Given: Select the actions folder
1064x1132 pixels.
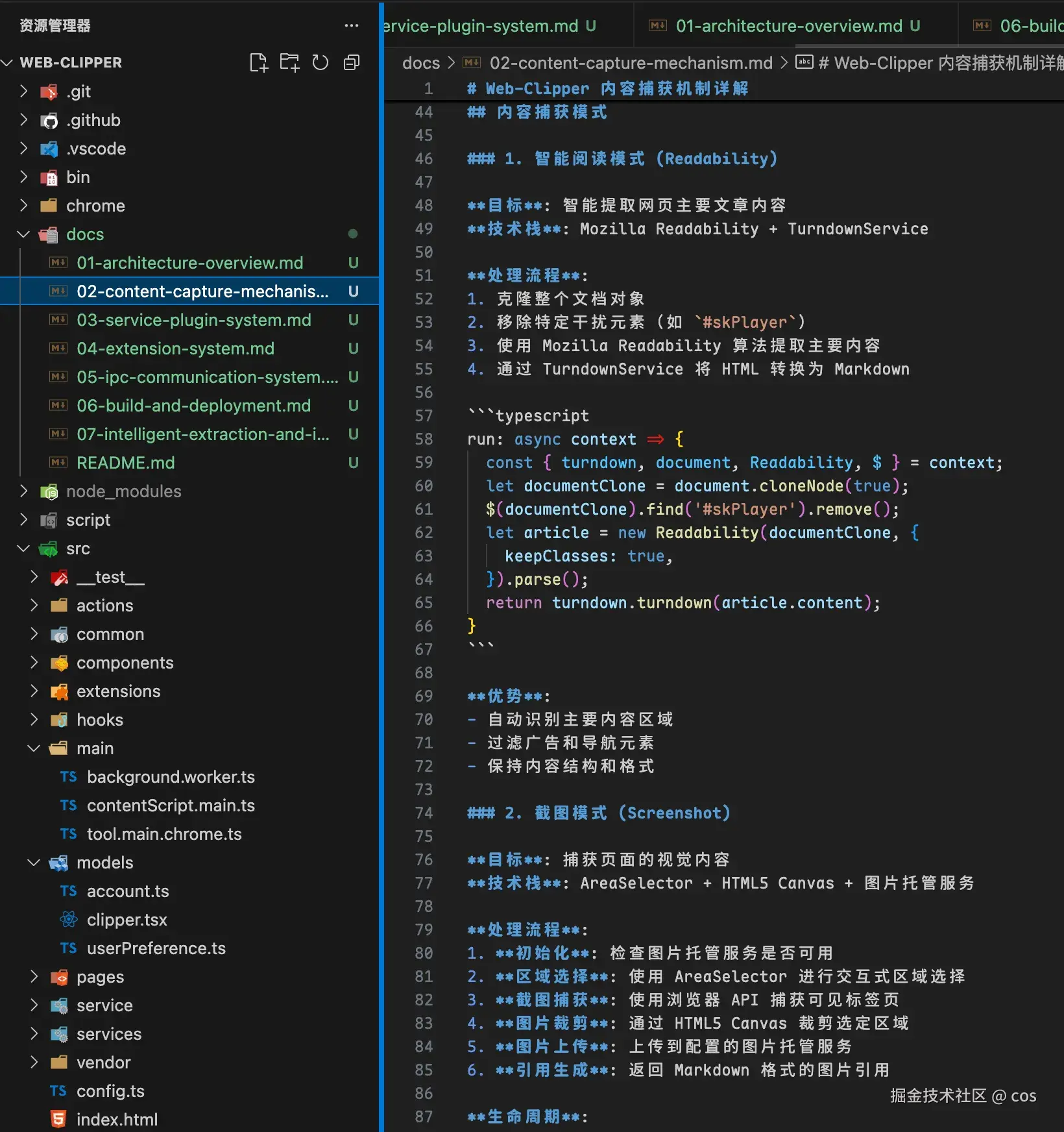Looking at the screenshot, I should coord(189,606).
